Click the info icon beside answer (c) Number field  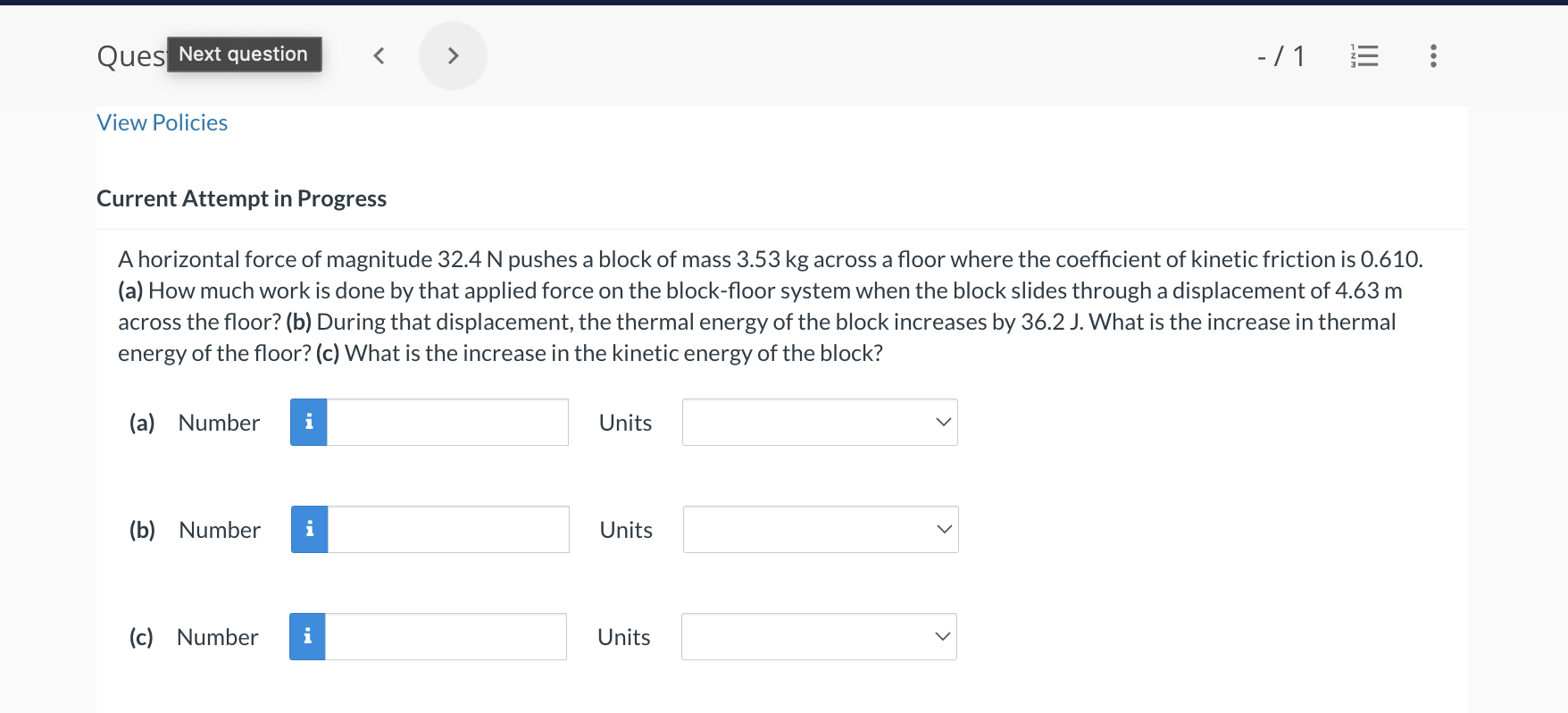point(306,636)
